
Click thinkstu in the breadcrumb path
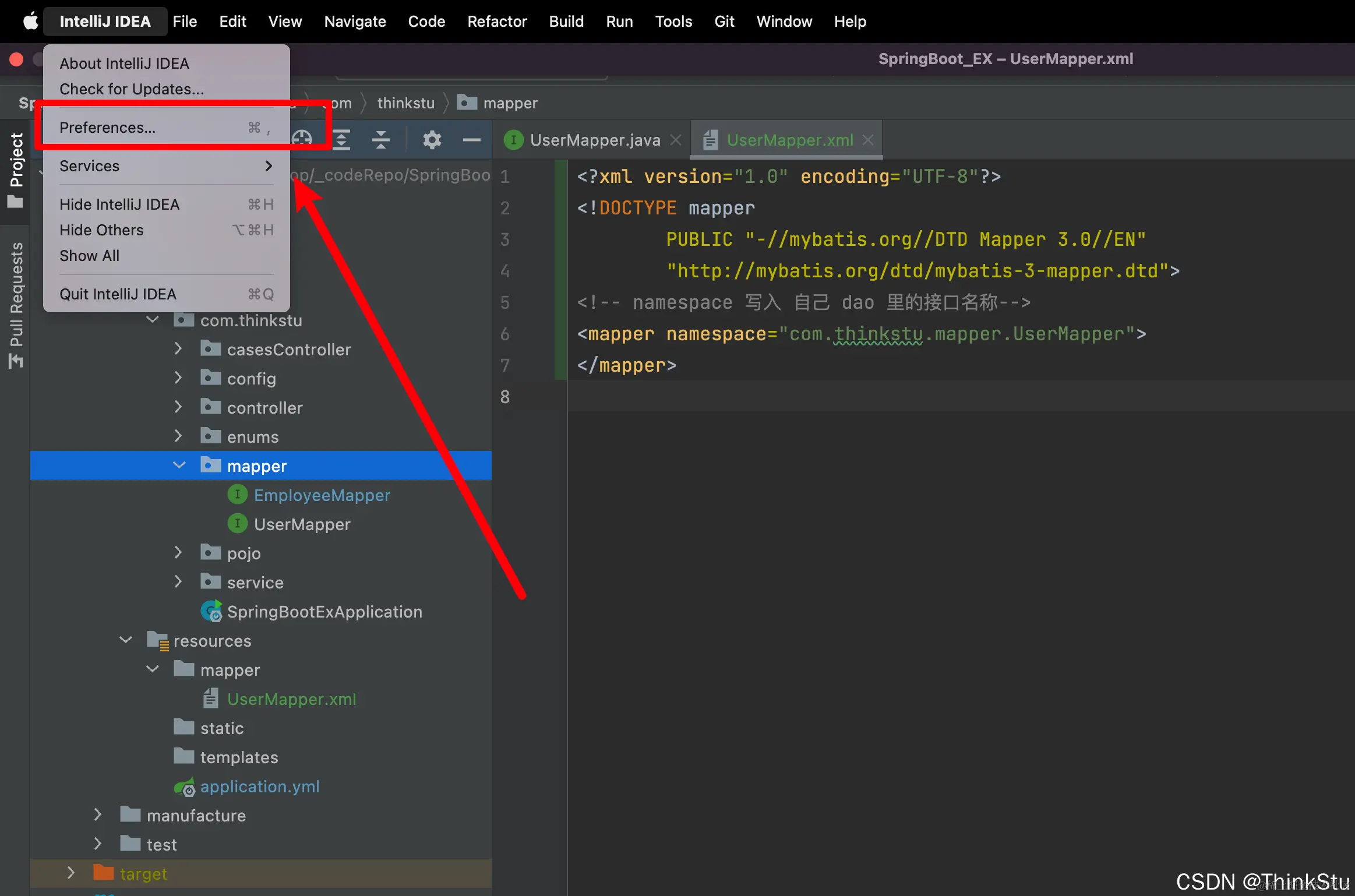405,103
